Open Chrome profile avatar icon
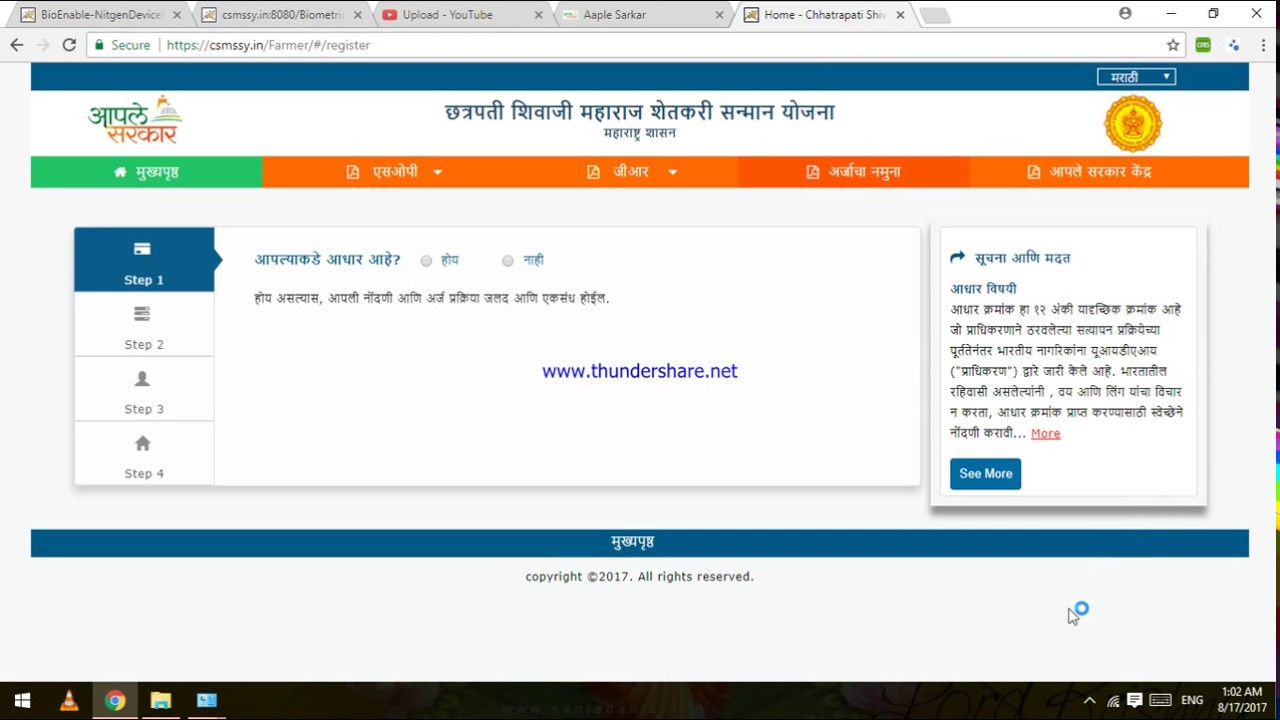1280x720 pixels. click(1125, 14)
